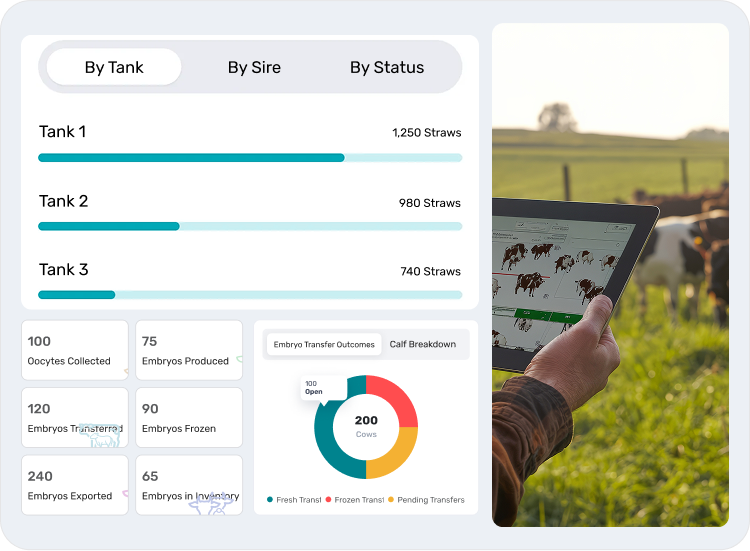Click cow icon on Embryos Transferred card

[x=100, y=435]
